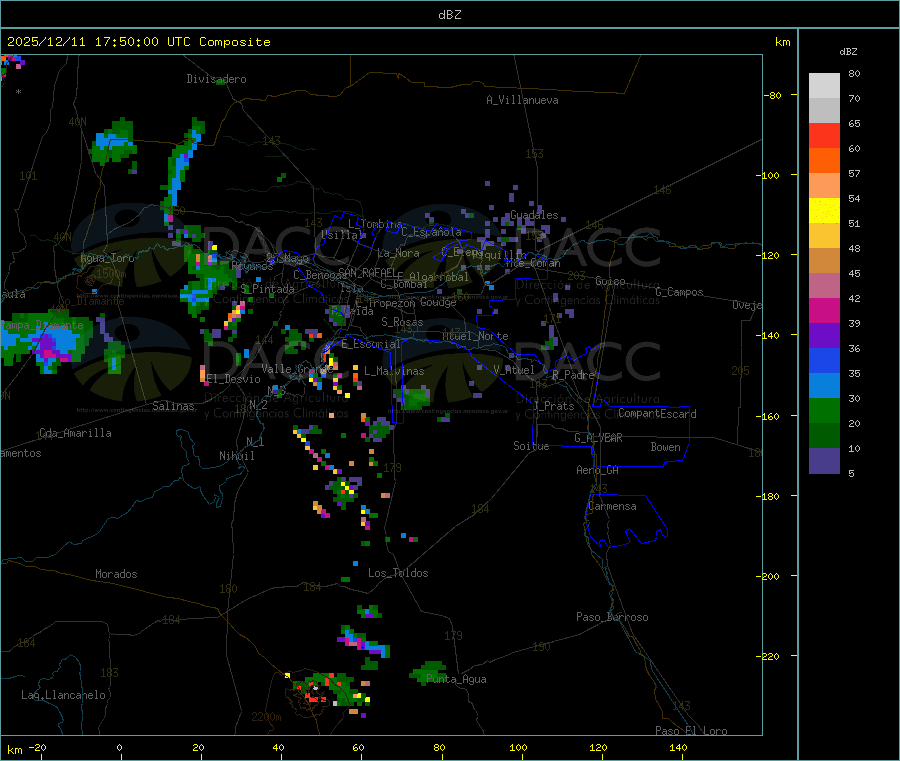The width and height of the screenshot is (900, 761).
Task: Click the CompartEscard label
Action: point(657,414)
